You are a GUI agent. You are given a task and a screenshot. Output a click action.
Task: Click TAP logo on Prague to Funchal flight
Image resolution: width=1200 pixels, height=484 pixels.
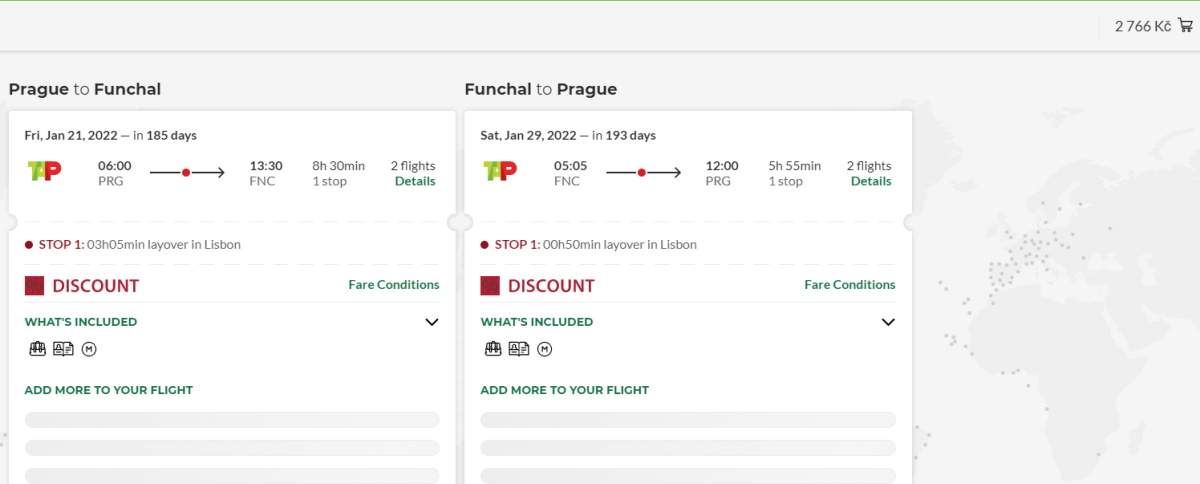45,171
